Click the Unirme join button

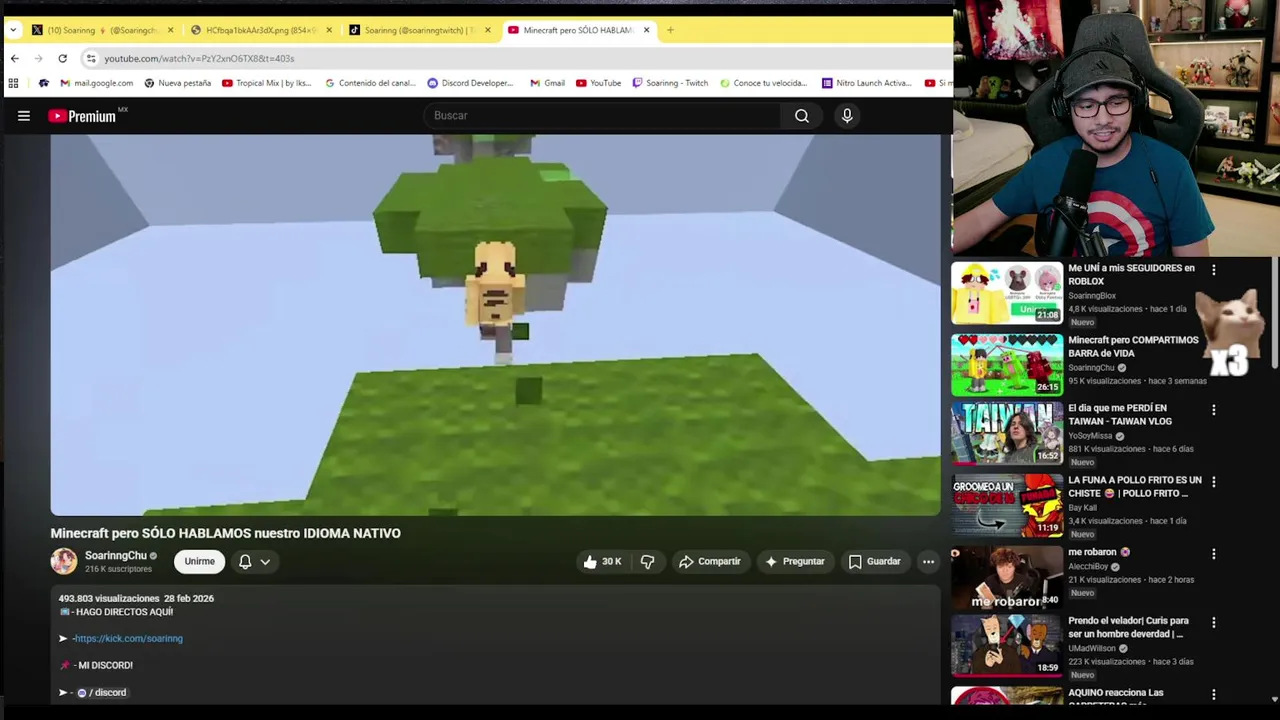click(199, 562)
